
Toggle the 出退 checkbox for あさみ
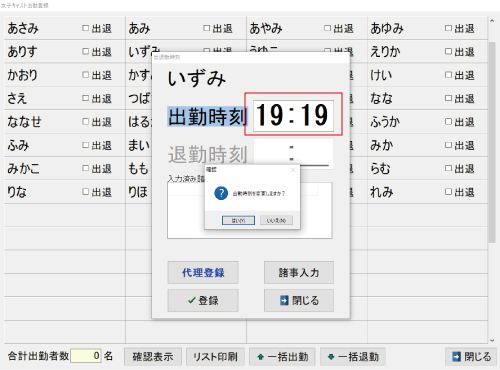86,28
